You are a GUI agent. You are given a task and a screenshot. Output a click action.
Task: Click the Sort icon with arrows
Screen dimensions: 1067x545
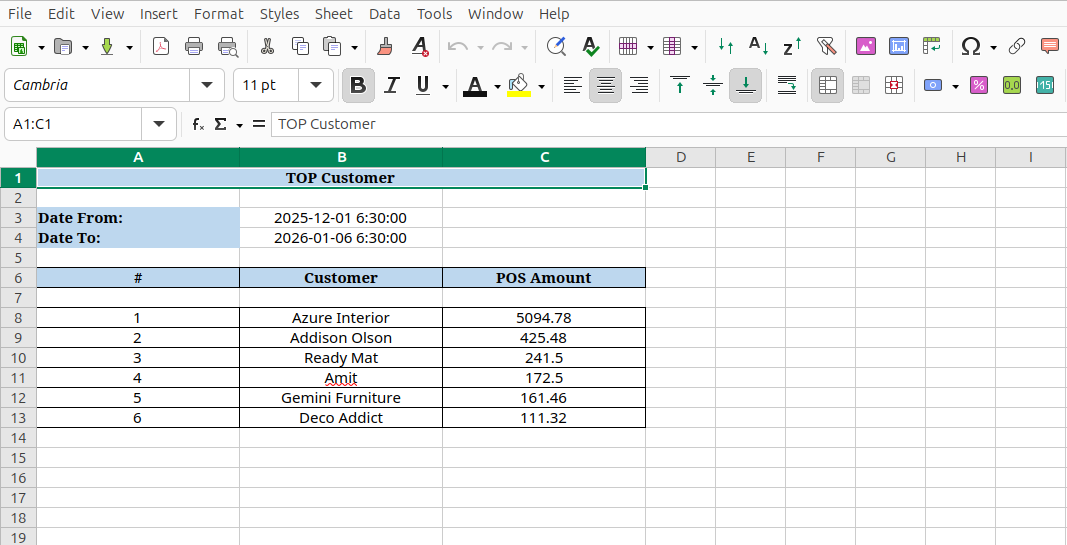pos(726,47)
